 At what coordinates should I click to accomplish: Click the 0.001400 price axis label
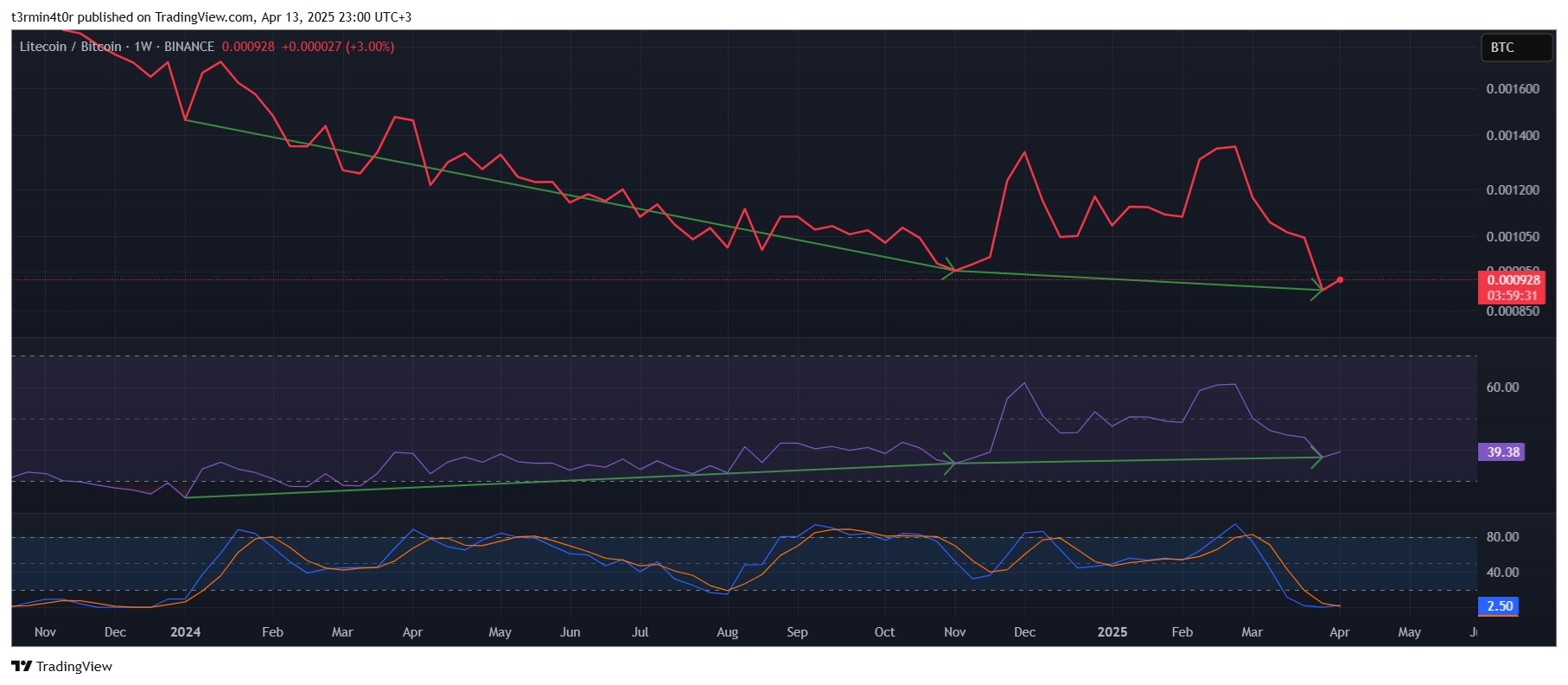pyautogui.click(x=1512, y=136)
